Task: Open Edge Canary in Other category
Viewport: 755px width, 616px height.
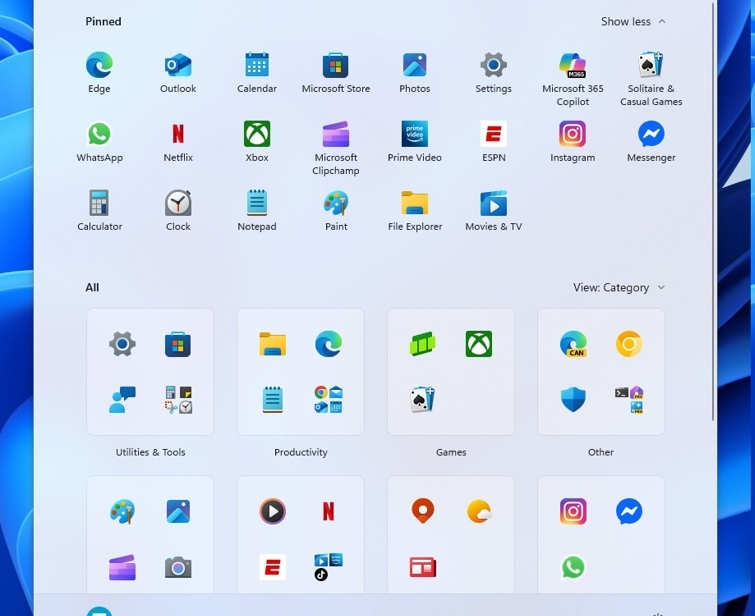Action: (573, 344)
